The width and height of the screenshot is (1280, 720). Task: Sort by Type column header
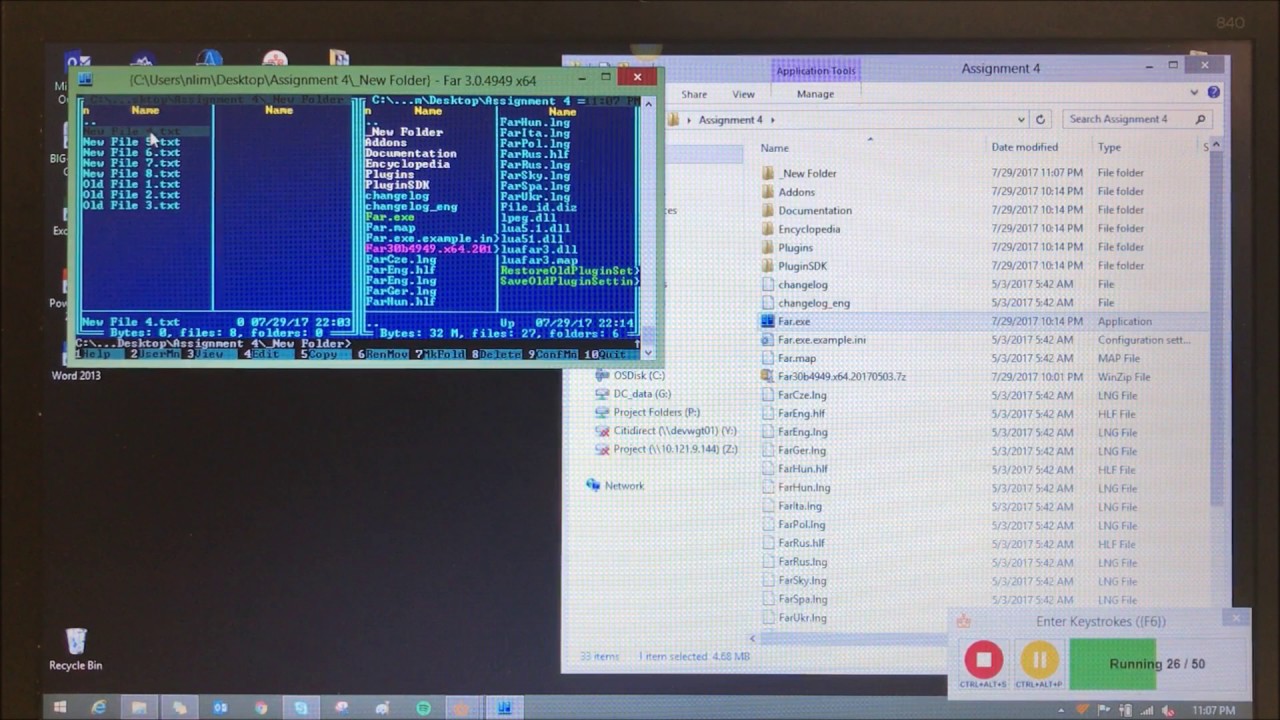(x=1109, y=147)
